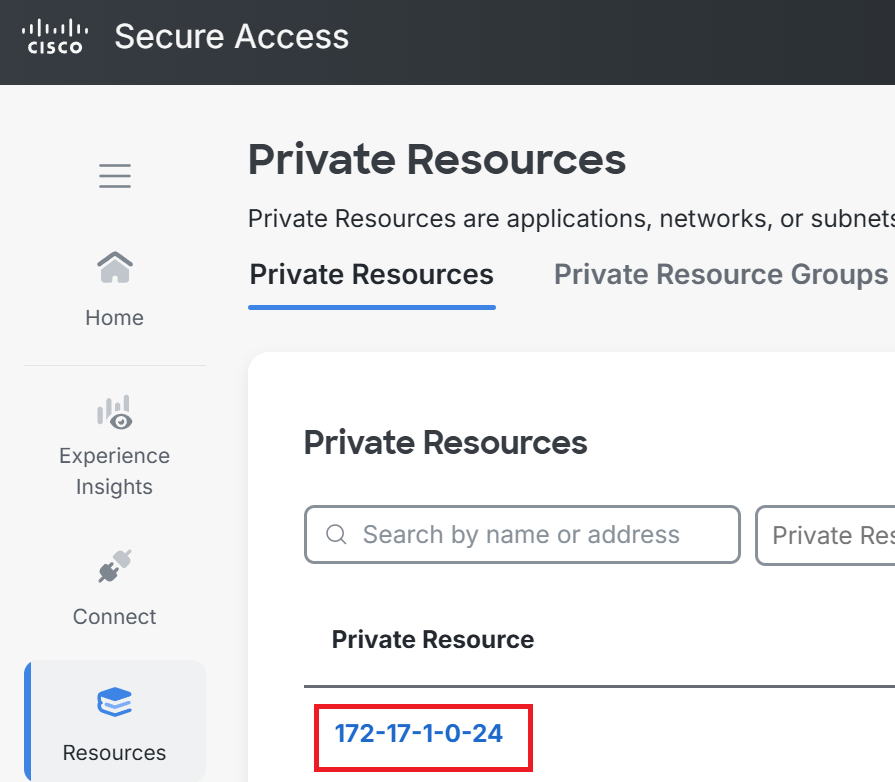Go to Home via its text label
This screenshot has height=782, width=895.
click(x=114, y=317)
